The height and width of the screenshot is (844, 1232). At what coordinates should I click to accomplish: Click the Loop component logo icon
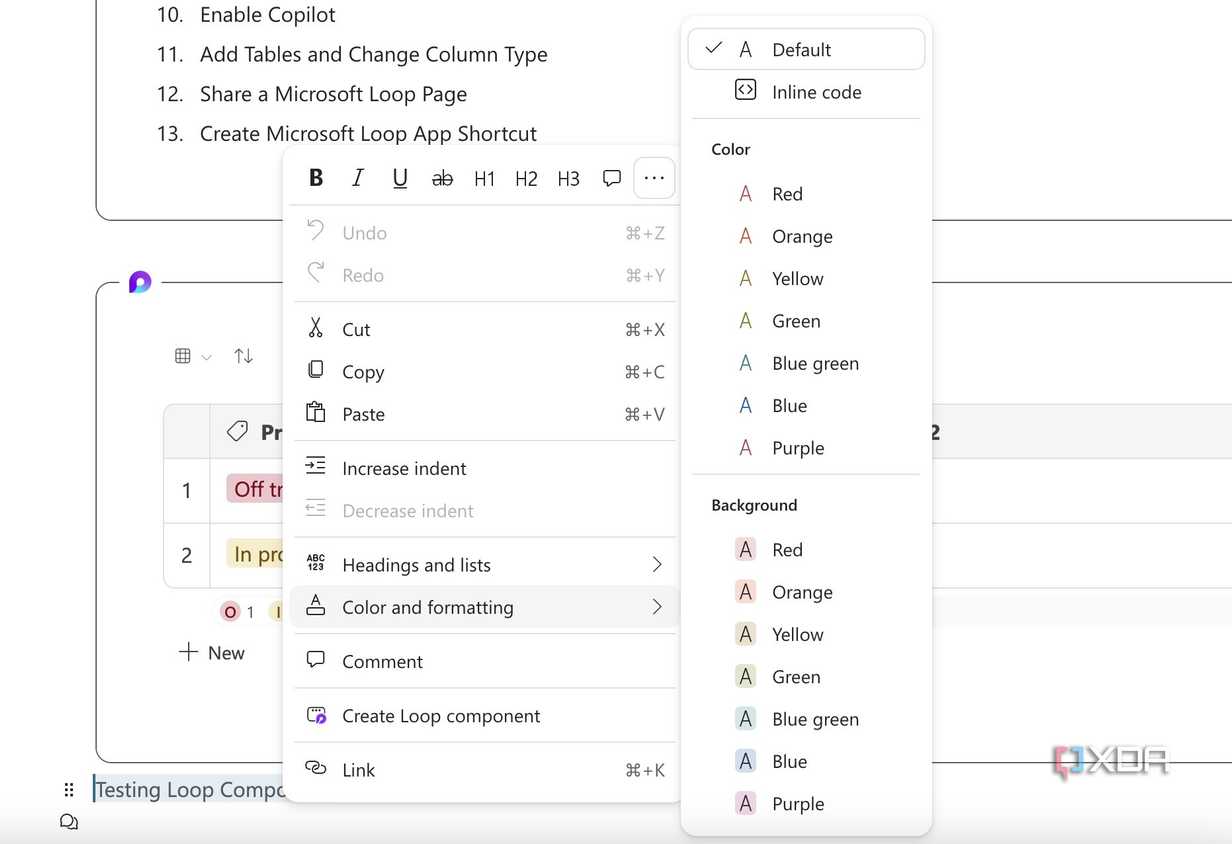140,283
